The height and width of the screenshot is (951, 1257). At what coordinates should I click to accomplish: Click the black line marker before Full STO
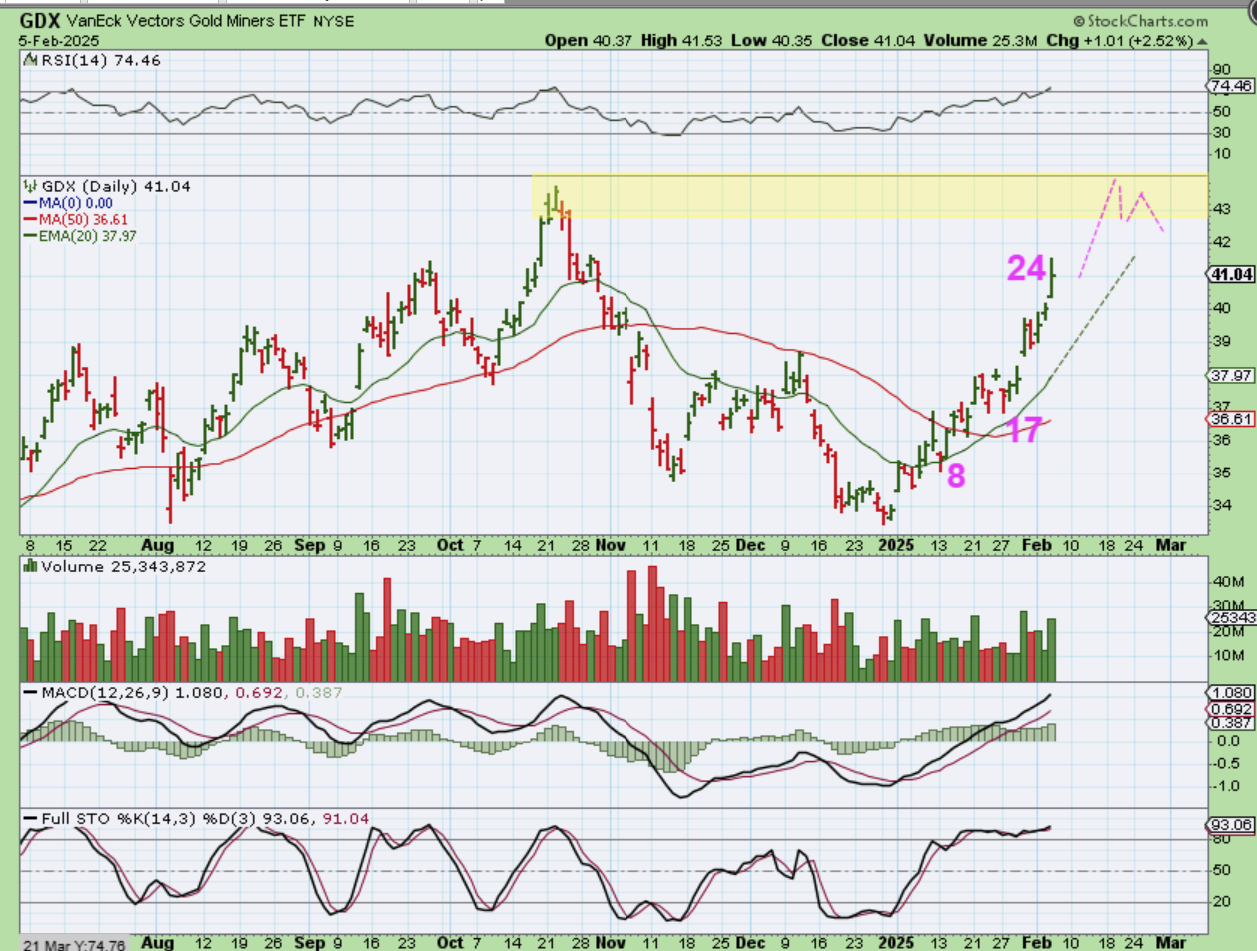[x=28, y=819]
